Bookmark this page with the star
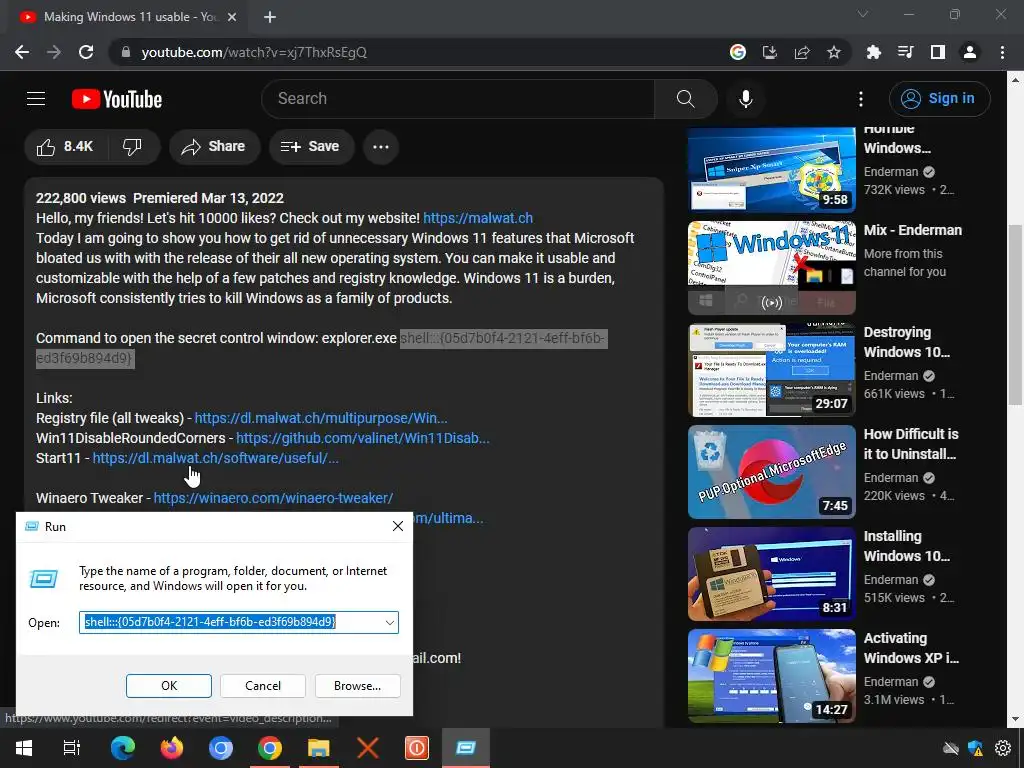The height and width of the screenshot is (768, 1024). point(834,52)
